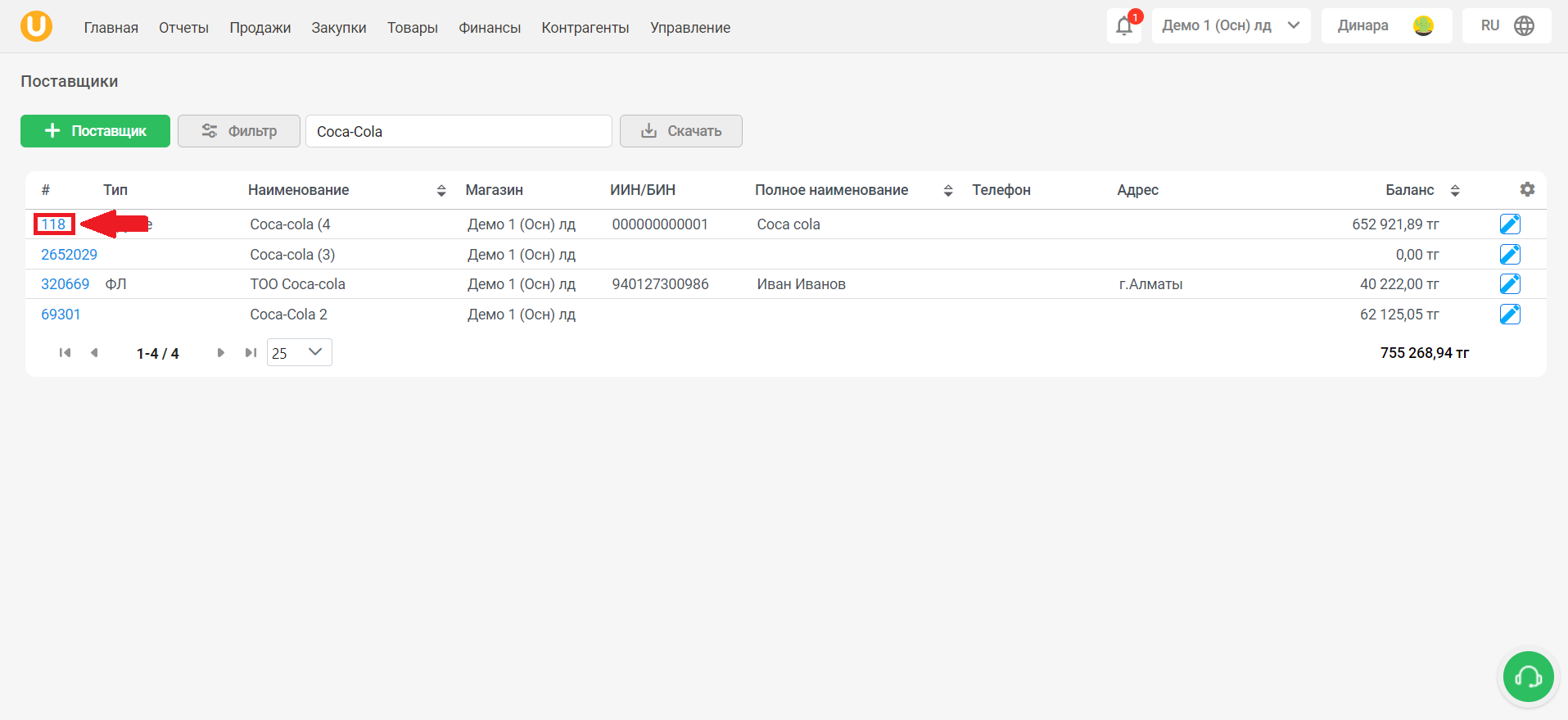Click the Coca-cola (3) name cell
Viewport: 1568px width, 720px height.
pos(292,255)
